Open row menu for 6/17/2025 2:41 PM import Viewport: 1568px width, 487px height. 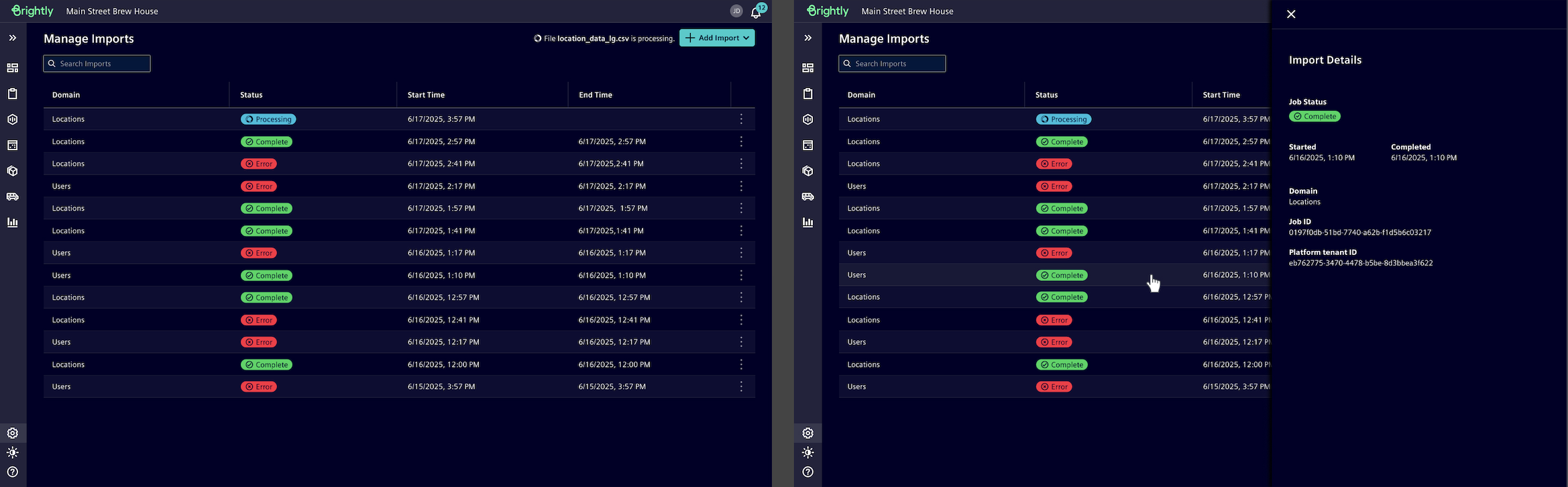coord(741,164)
